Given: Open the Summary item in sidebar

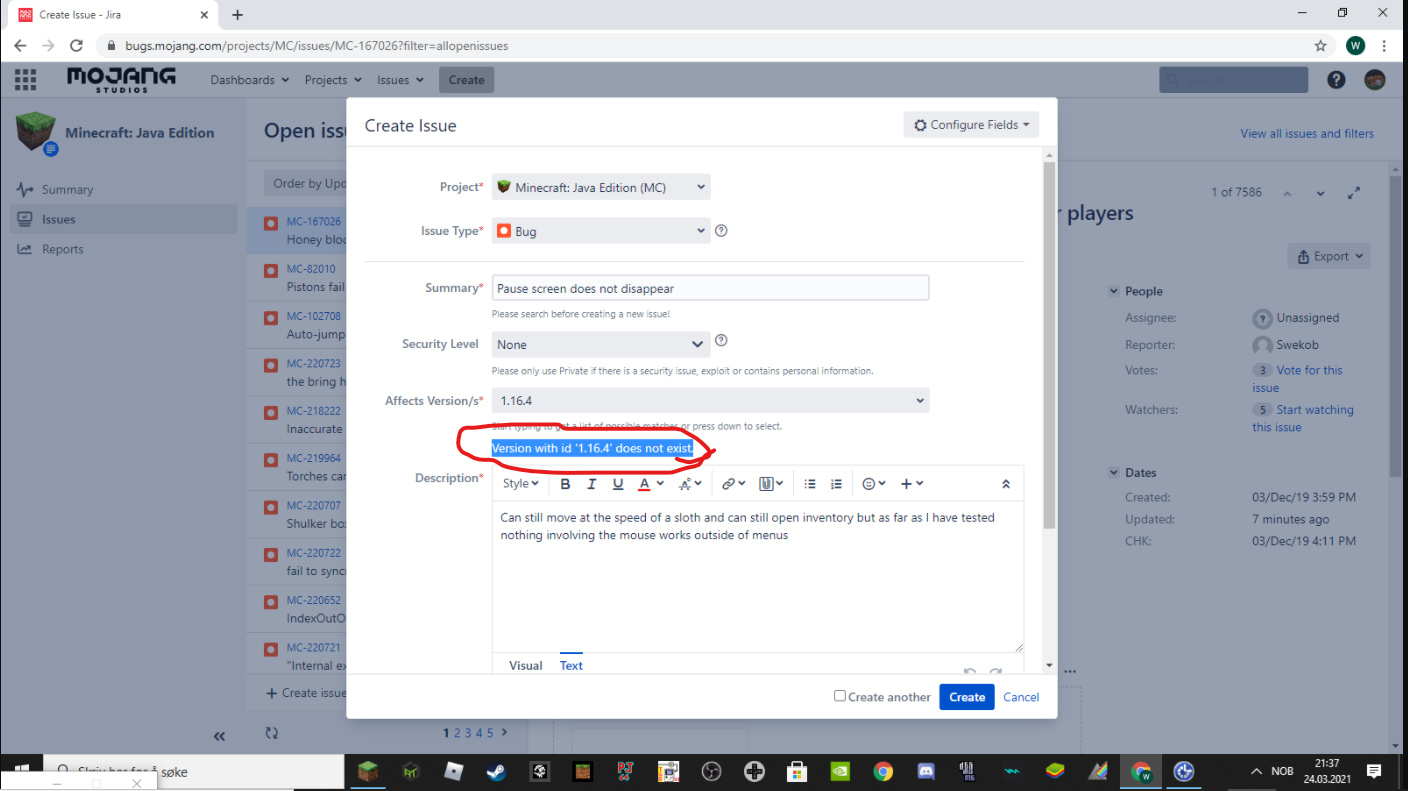Looking at the screenshot, I should click(67, 189).
